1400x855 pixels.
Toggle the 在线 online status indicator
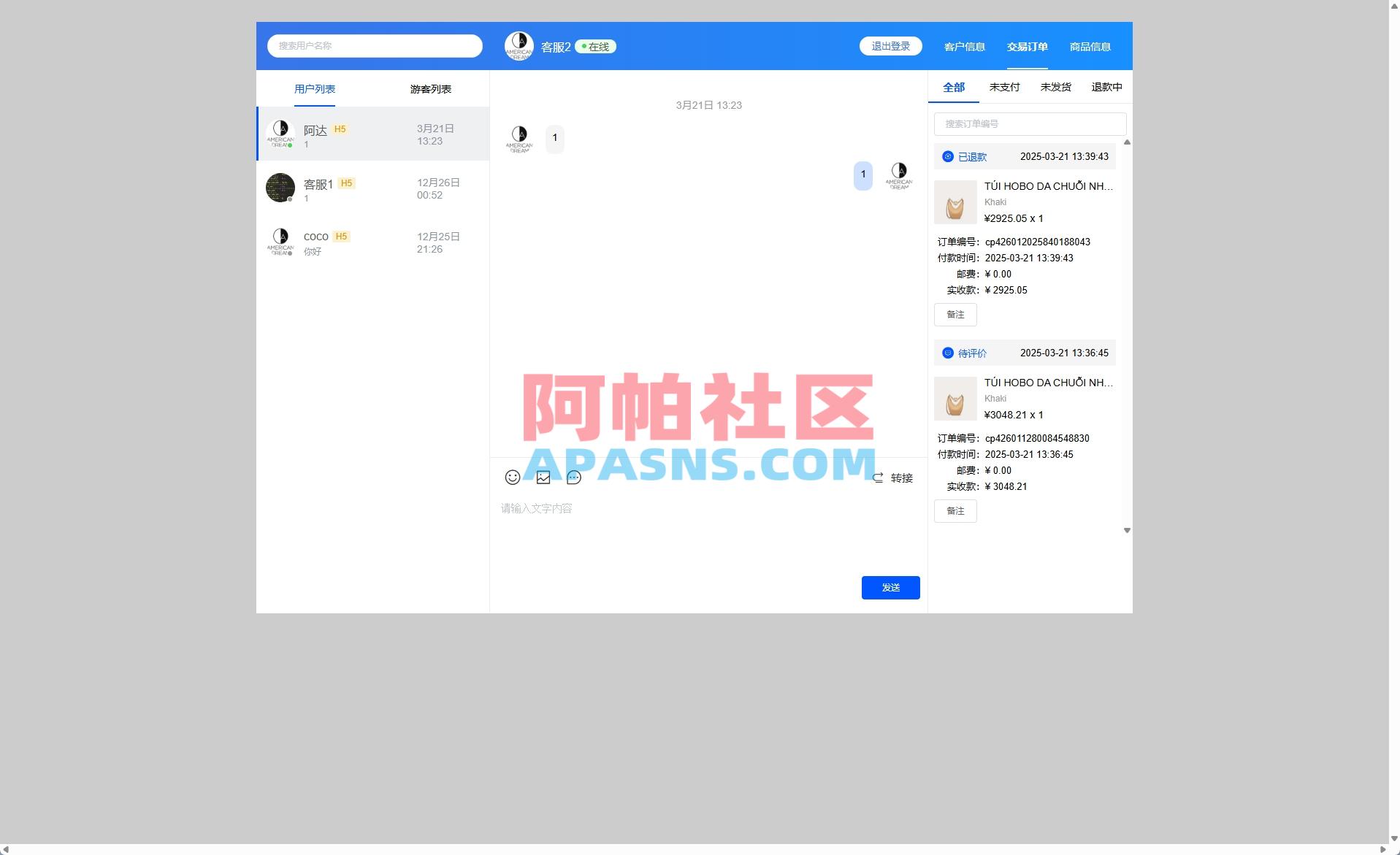(x=594, y=45)
